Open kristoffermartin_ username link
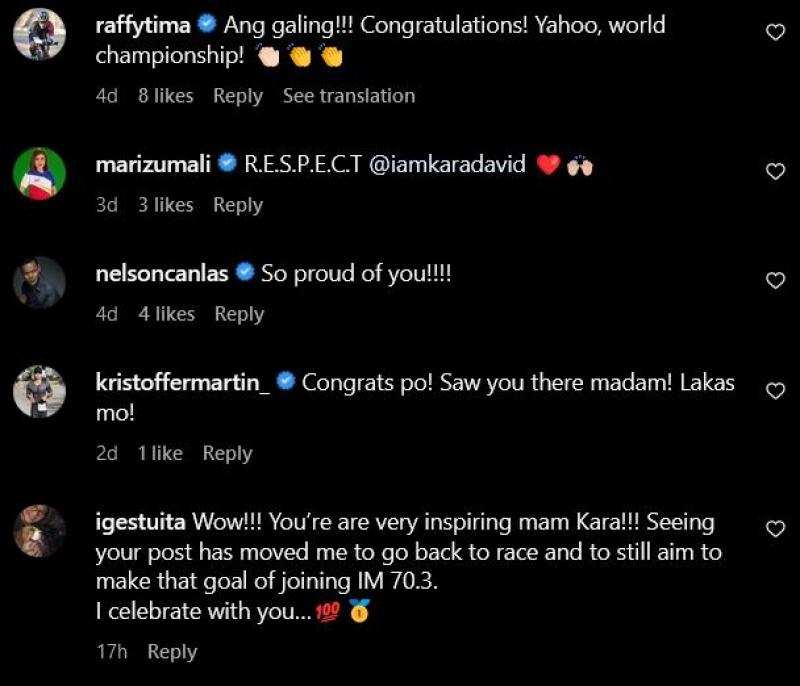Image resolution: width=800 pixels, height=686 pixels. click(x=183, y=382)
